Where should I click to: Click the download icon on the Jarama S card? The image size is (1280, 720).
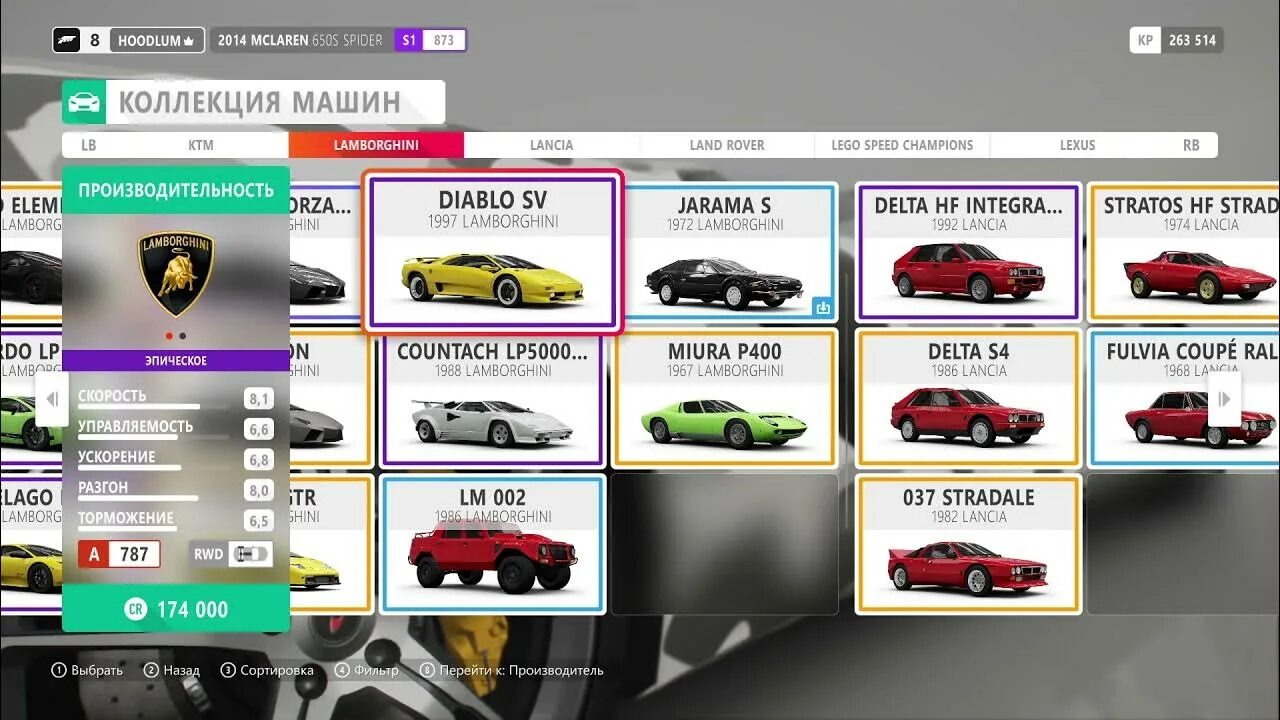[823, 307]
